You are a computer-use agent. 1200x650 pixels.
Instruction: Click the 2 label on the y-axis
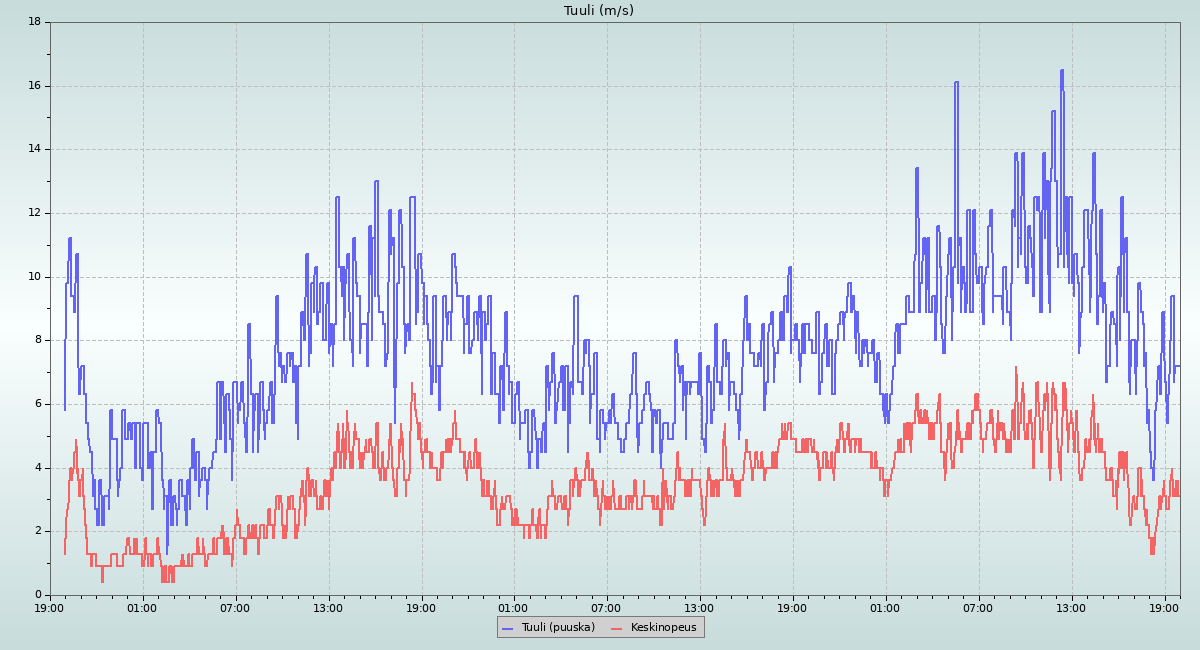(37, 531)
